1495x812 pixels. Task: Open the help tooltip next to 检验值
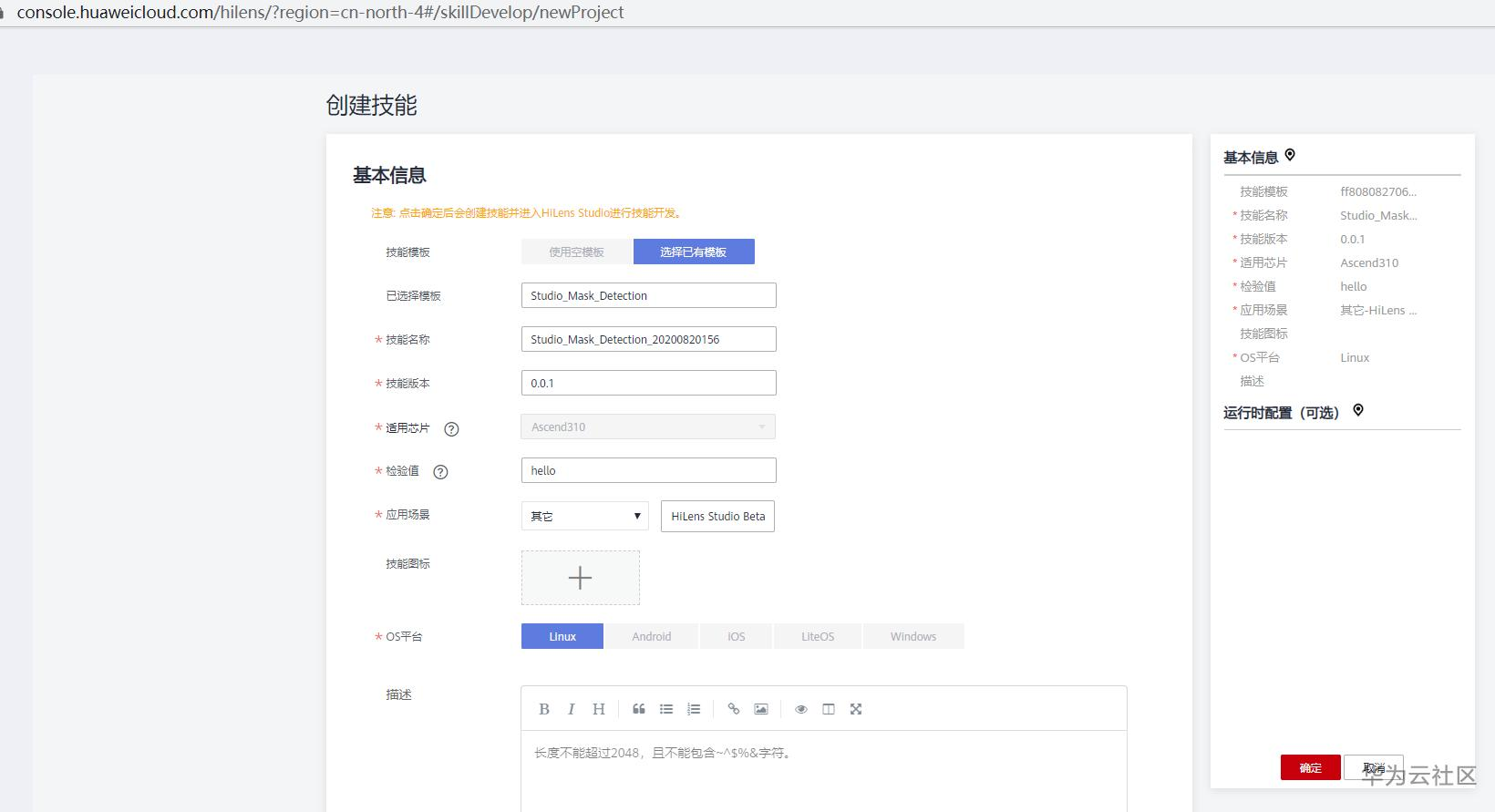440,472
